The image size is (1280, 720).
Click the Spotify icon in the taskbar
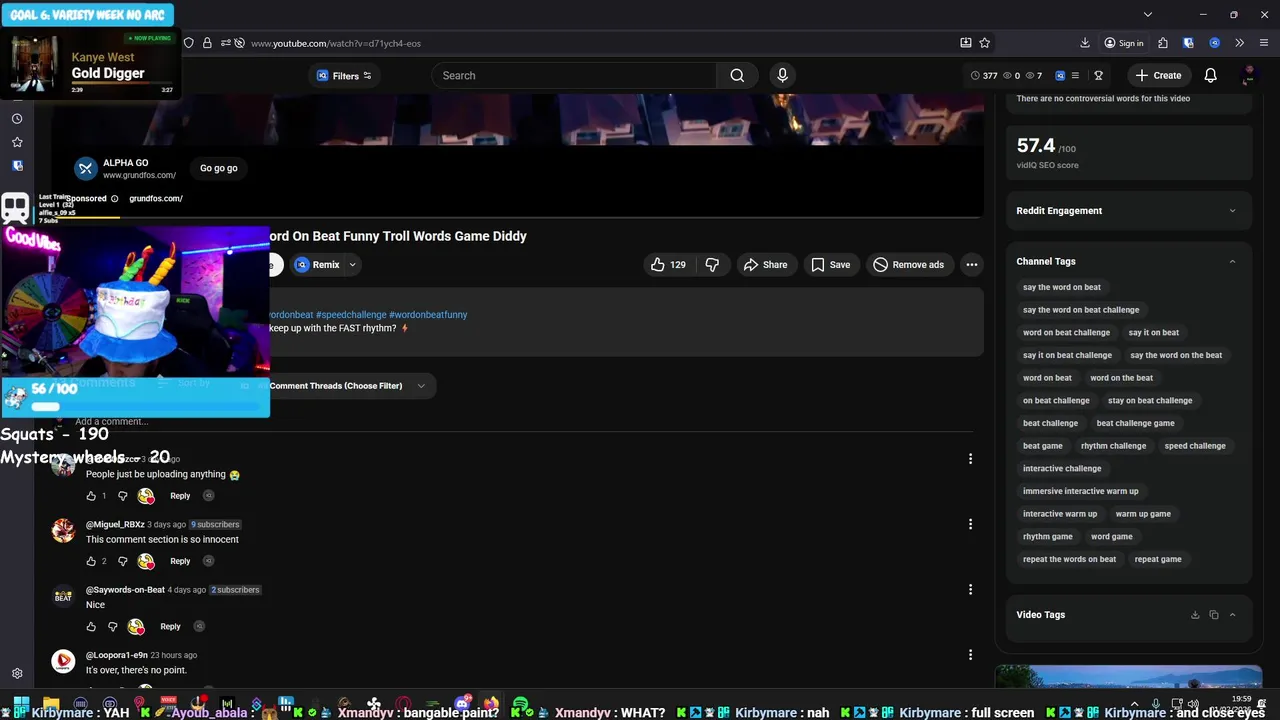520,705
